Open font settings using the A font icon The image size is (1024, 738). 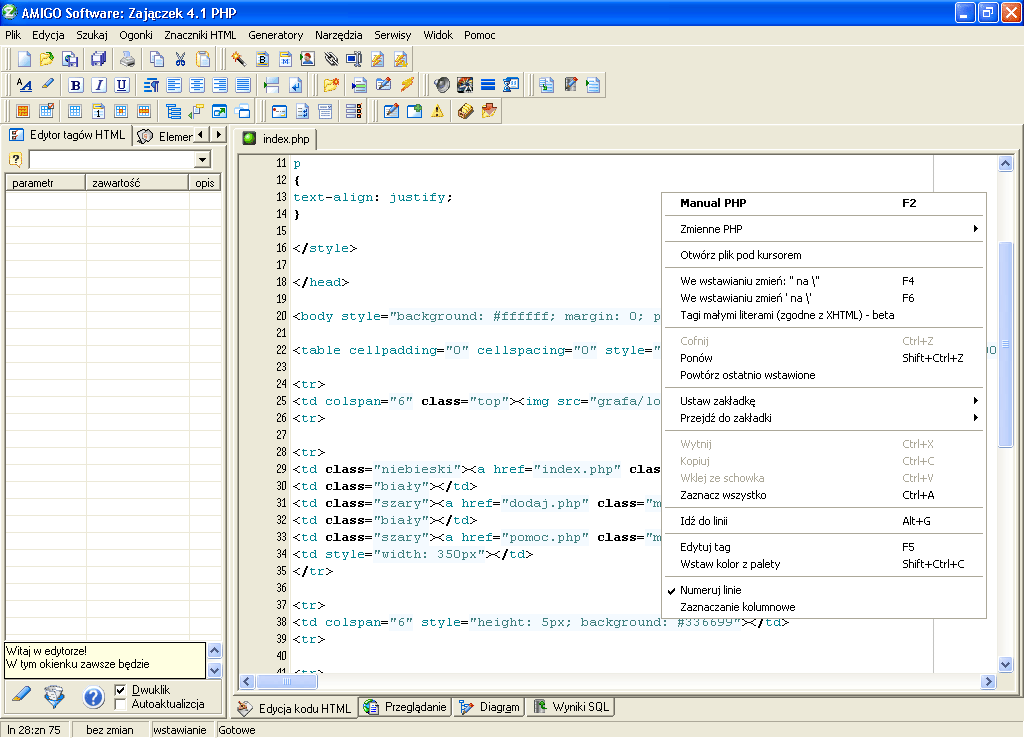[24, 85]
